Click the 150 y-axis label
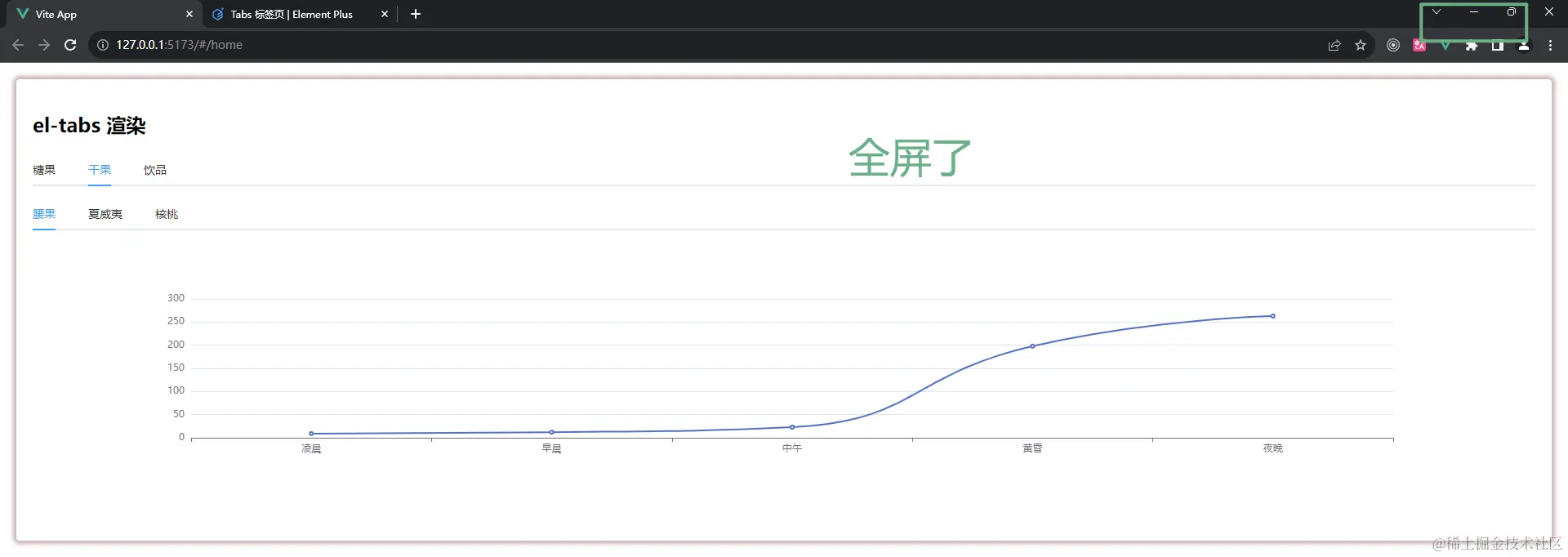1568x557 pixels. [x=176, y=368]
